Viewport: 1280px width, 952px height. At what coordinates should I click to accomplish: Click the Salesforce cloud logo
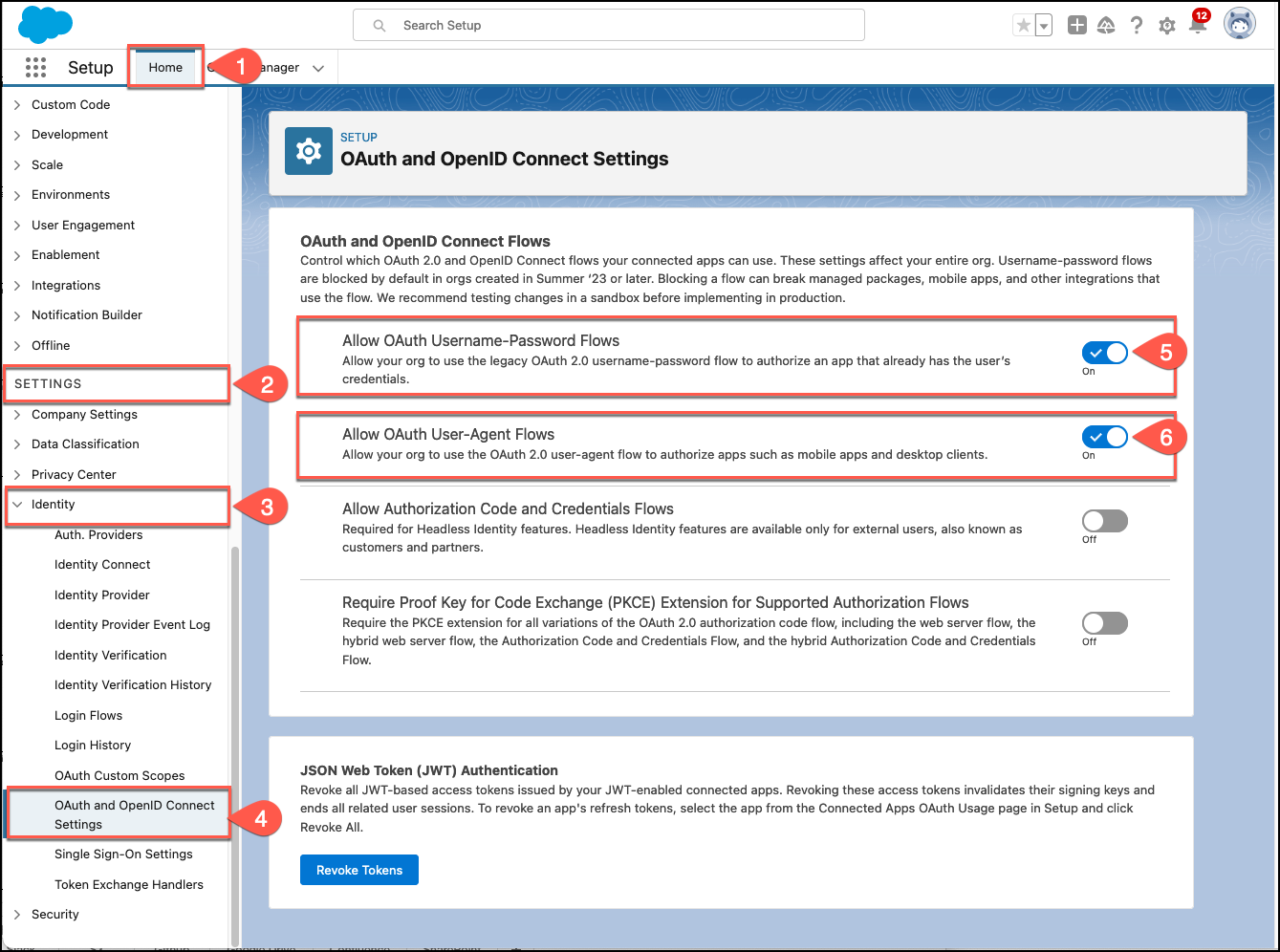[x=45, y=24]
